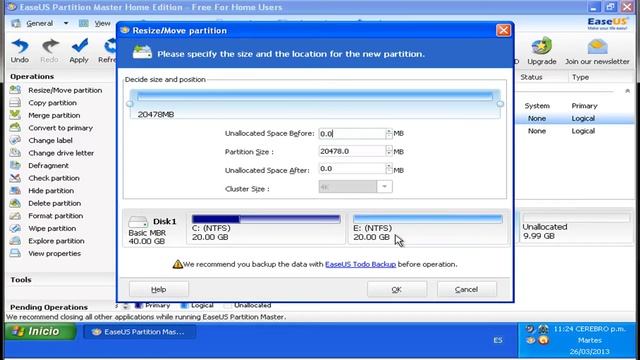Image resolution: width=640 pixels, height=360 pixels.
Task: Click the Disk1 drive icon
Action: pos(138,222)
